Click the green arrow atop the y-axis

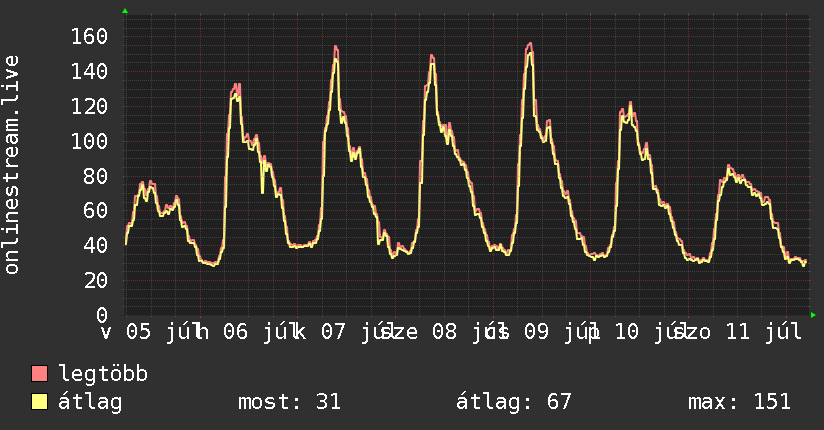coord(125,11)
